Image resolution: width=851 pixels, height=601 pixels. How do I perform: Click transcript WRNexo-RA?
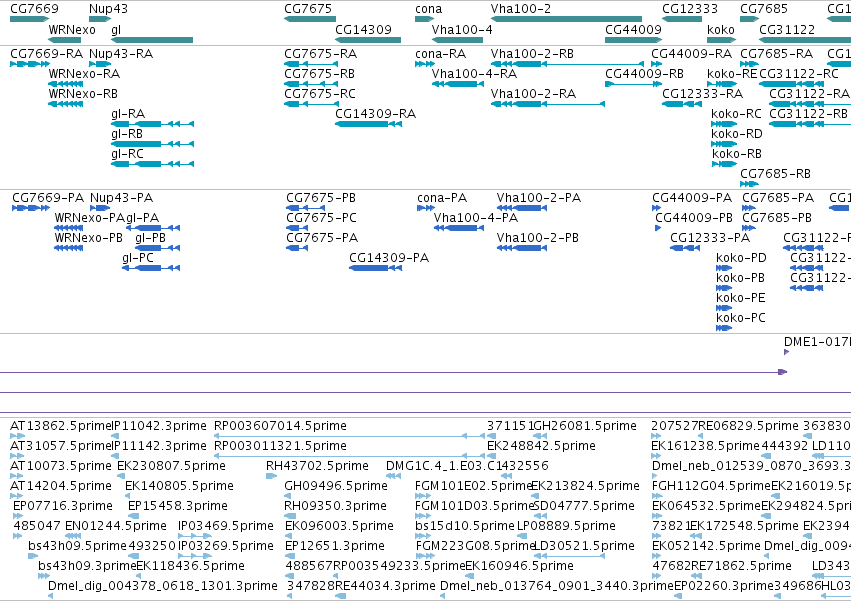(66, 84)
